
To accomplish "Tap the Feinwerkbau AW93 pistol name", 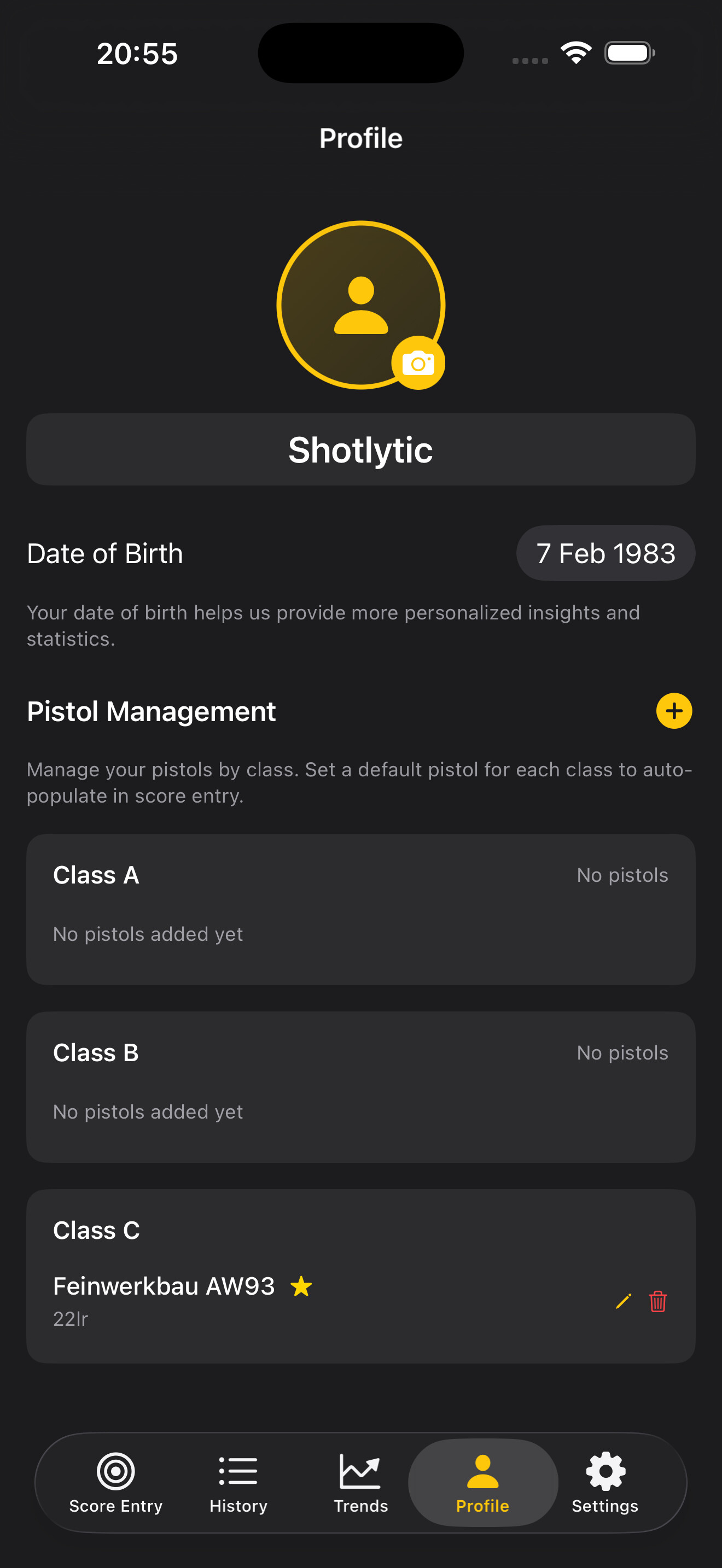I will point(164,1286).
